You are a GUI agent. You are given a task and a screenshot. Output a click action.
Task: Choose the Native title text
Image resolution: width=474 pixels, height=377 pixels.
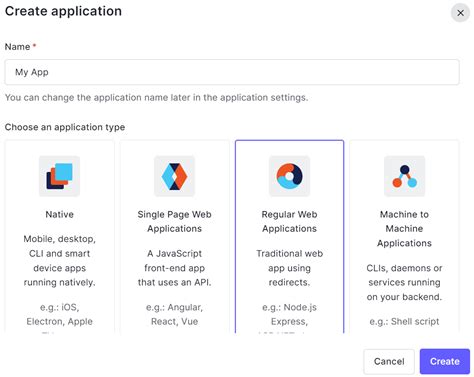[59, 214]
